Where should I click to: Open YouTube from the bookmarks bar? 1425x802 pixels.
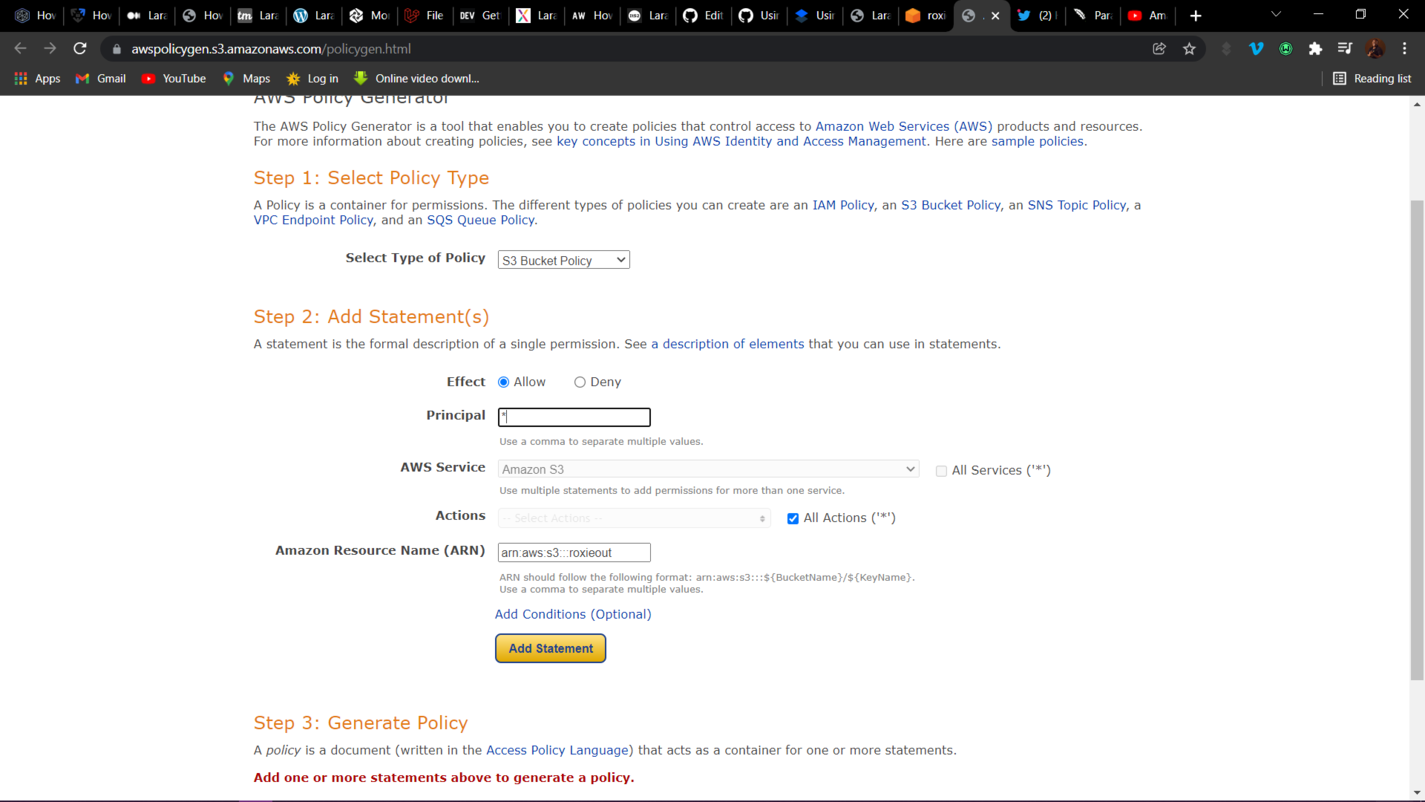coord(173,77)
